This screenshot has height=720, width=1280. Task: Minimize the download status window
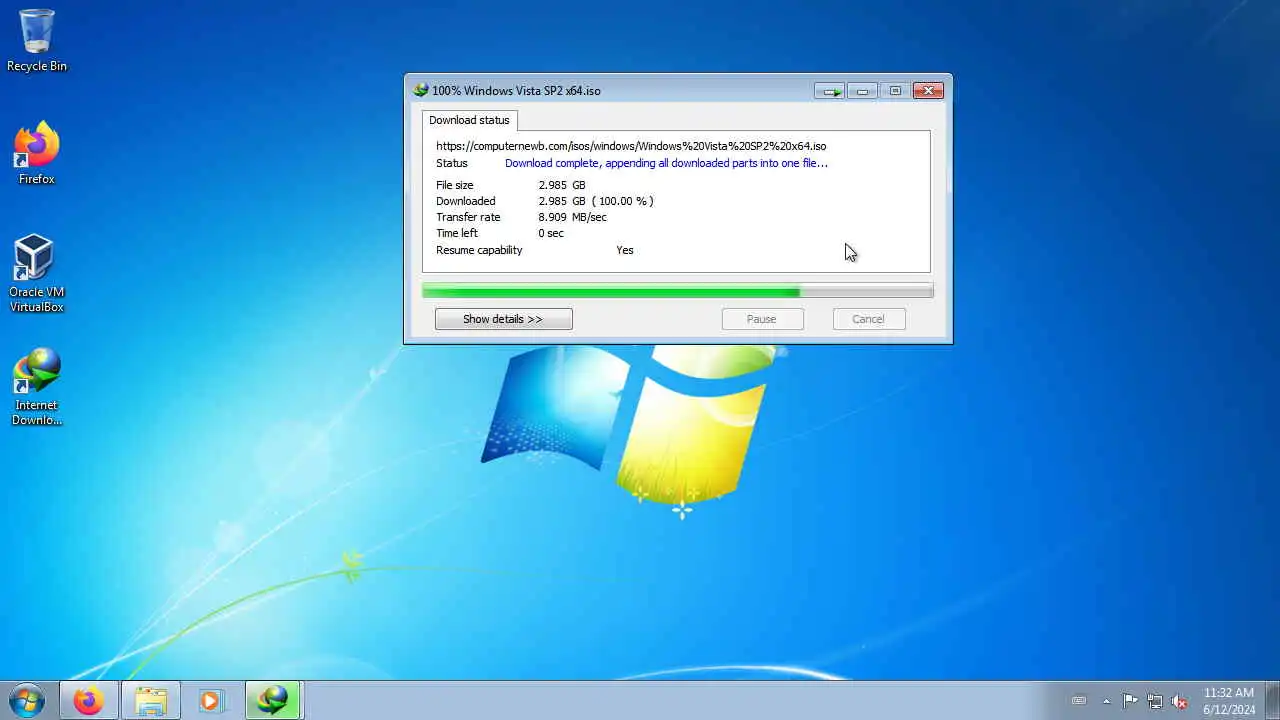[862, 91]
